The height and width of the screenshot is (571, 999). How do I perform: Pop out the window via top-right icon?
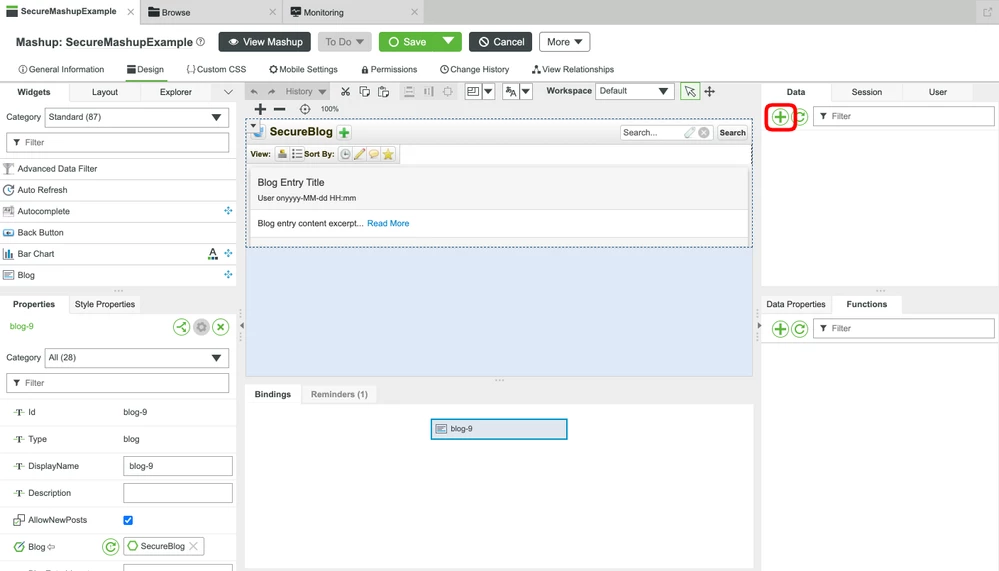[x=988, y=12]
